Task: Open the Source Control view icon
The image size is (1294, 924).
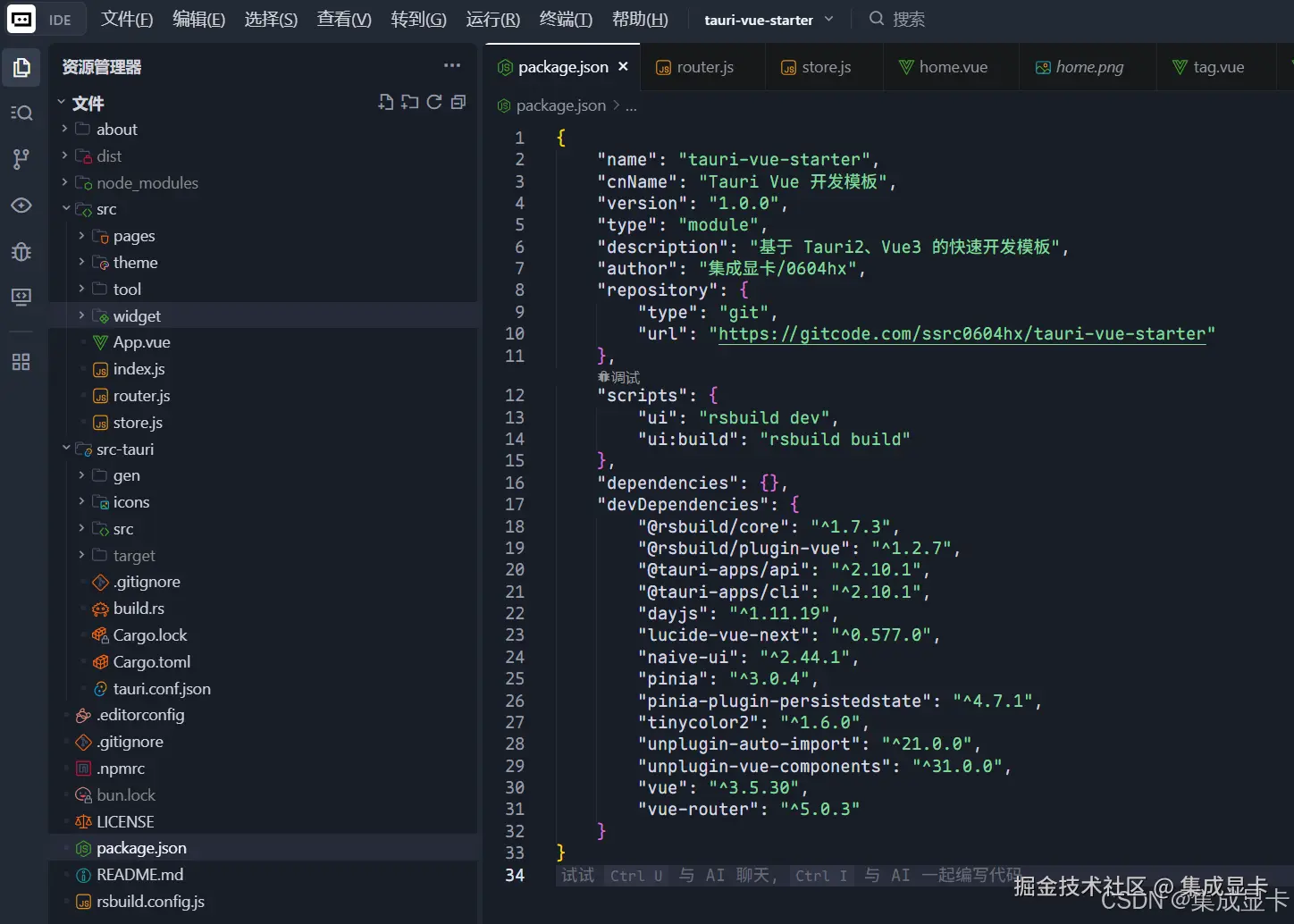Action: click(x=21, y=159)
